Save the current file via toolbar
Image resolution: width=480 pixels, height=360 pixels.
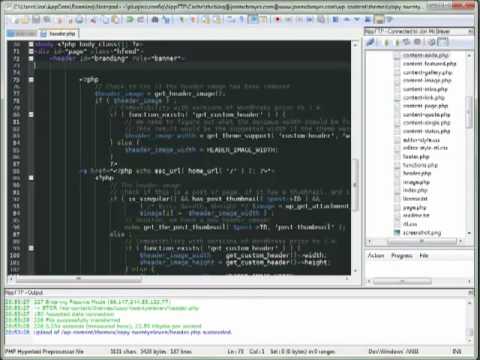[x=36, y=20]
